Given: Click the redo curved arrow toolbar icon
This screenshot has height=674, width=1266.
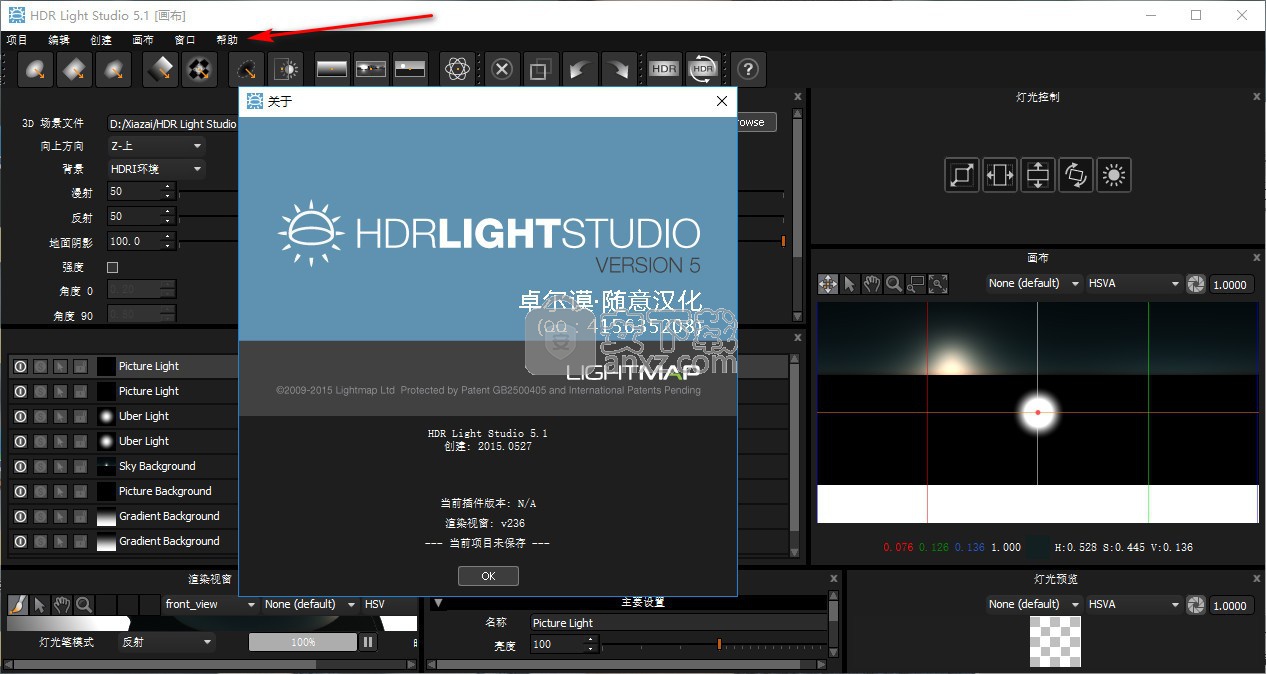Looking at the screenshot, I should tap(619, 69).
